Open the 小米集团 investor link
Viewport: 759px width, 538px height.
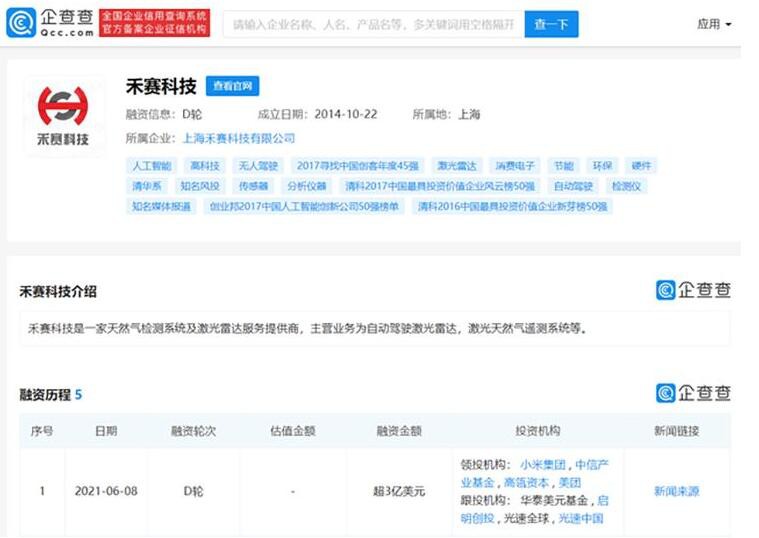click(x=543, y=465)
